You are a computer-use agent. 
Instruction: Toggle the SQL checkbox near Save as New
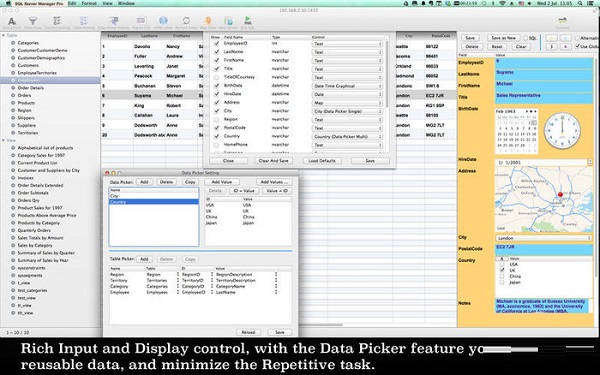(x=526, y=38)
